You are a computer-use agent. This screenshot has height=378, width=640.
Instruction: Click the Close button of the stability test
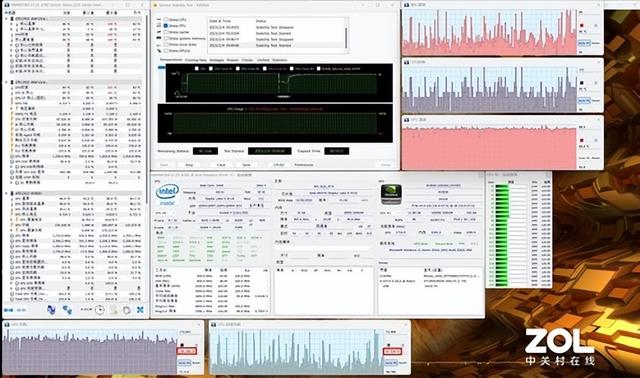[386, 165]
